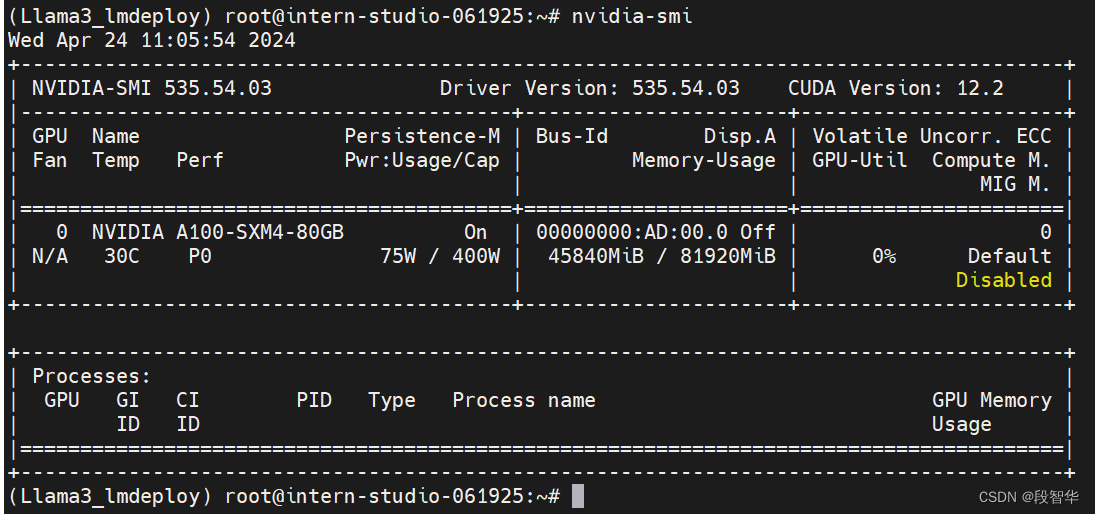Viewport: 1095px width, 514px height.
Task: Click the NVIDIA-SMI 535.54.03 version text
Action: coord(152,89)
